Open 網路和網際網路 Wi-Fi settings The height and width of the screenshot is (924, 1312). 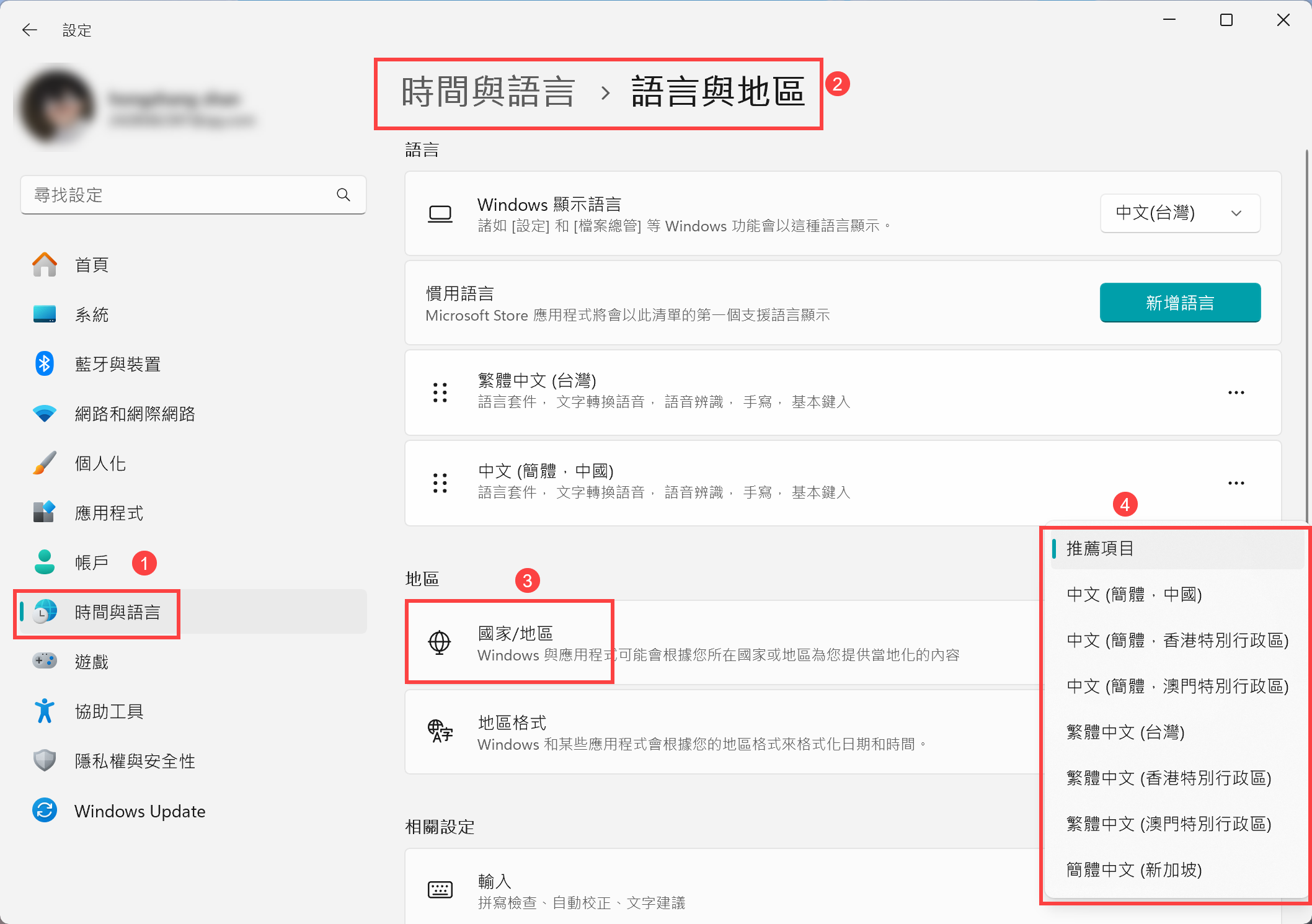point(135,414)
